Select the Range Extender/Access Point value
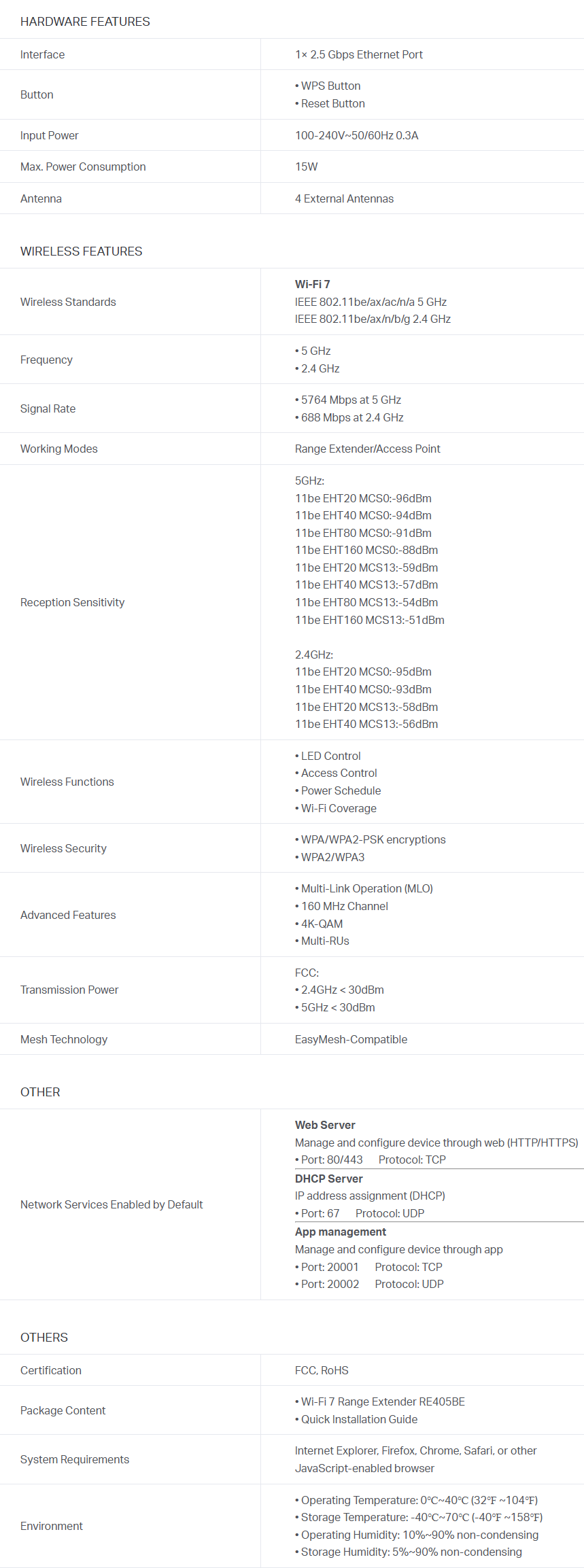Screen dimensions: 584x1568 click(367, 449)
